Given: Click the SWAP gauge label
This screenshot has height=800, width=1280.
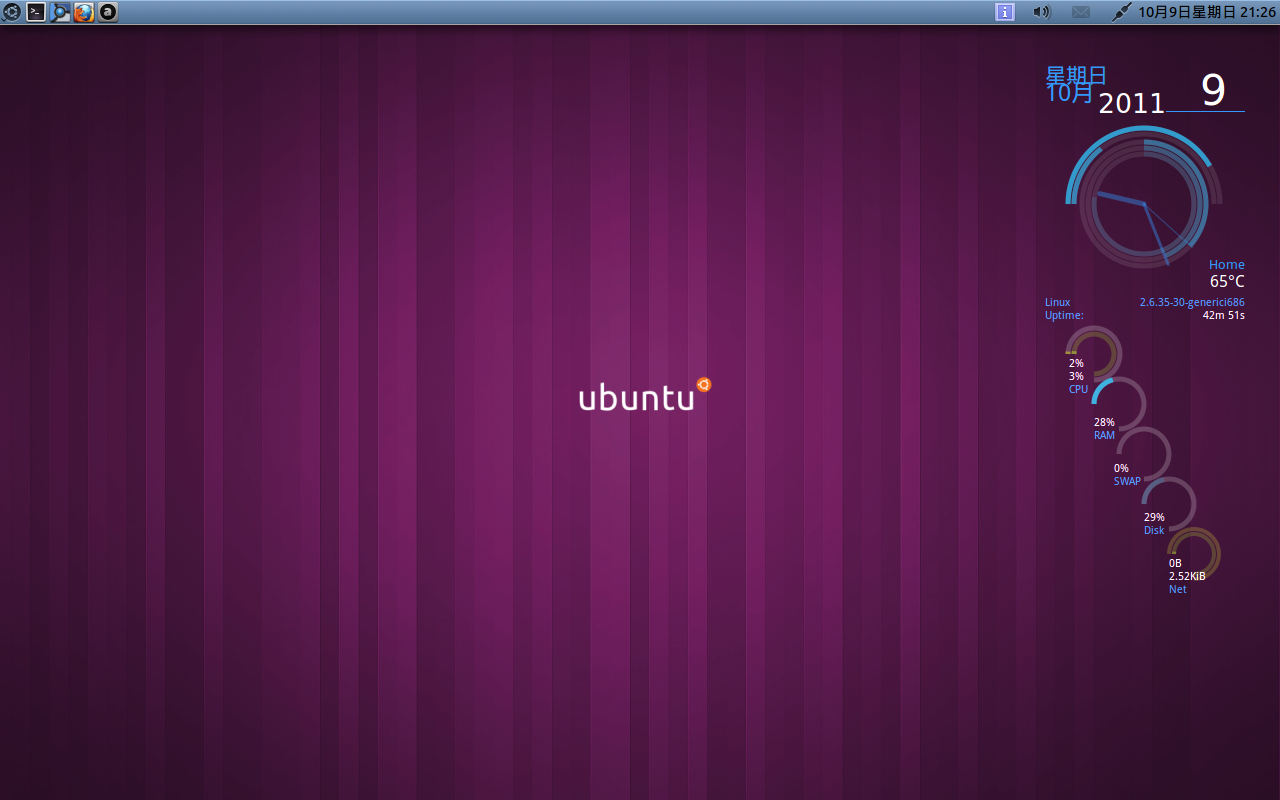Looking at the screenshot, I should [x=1127, y=481].
